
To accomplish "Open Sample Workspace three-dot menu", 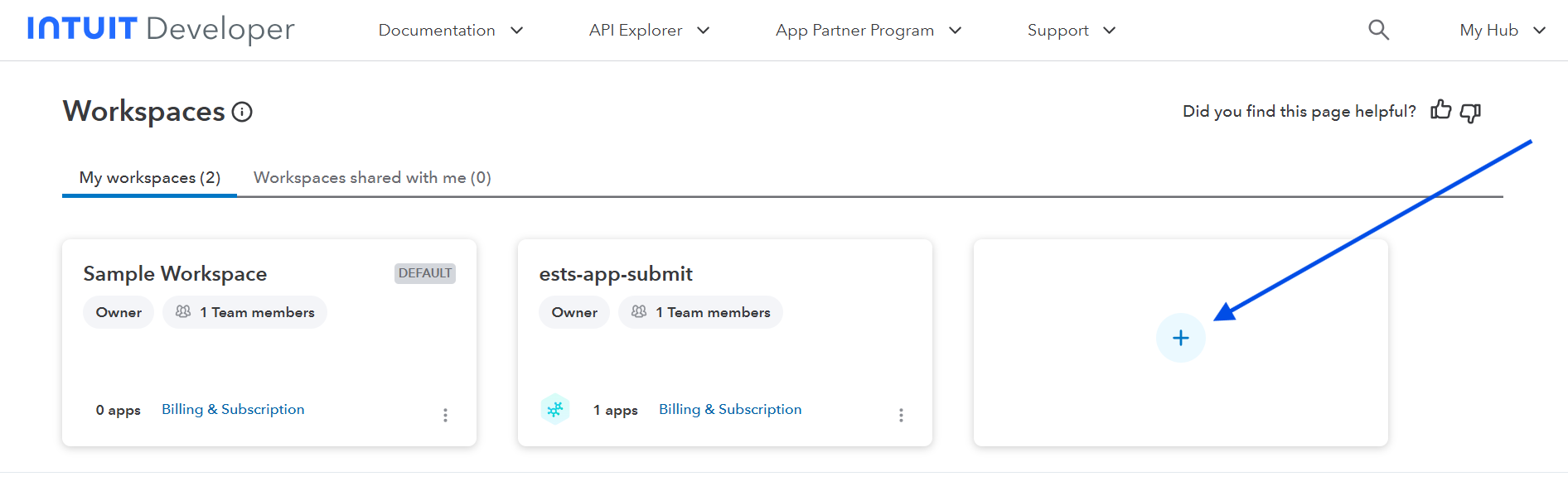I will pos(445,415).
